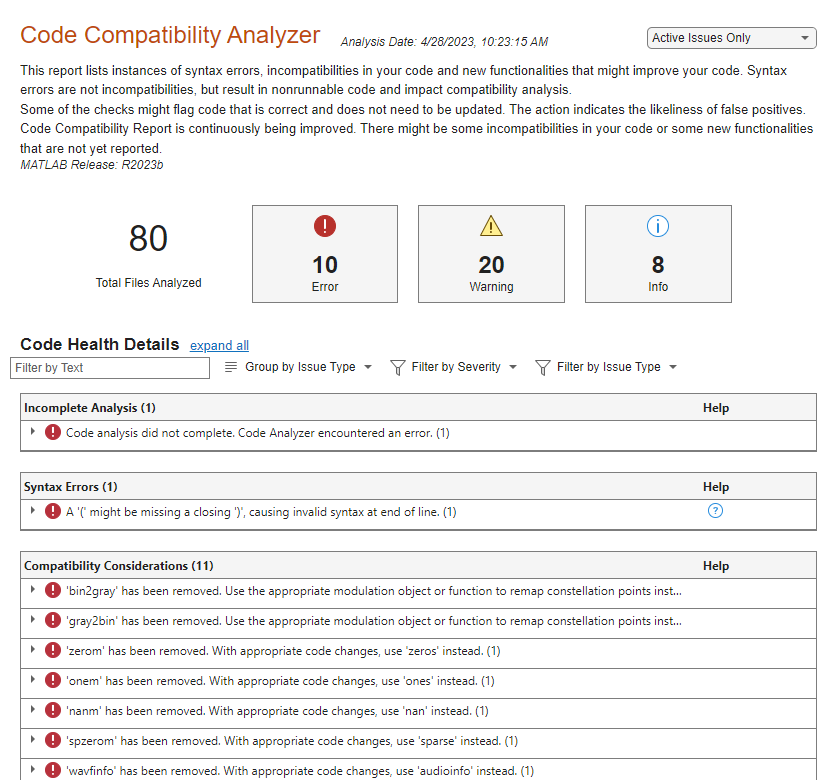Click the Filter by Issue Type funnel icon
Screen dimensions: 836x780
(540, 367)
